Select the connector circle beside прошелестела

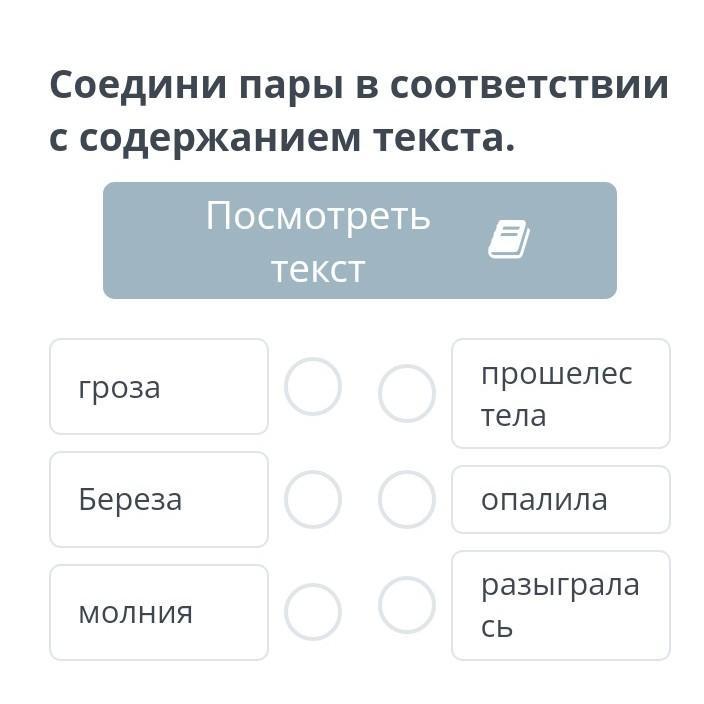(407, 393)
